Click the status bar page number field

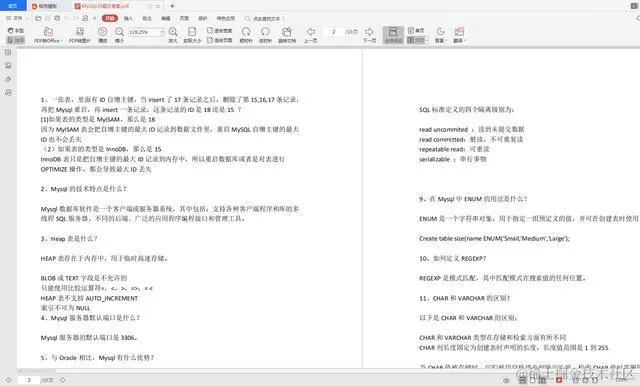[29, 380]
